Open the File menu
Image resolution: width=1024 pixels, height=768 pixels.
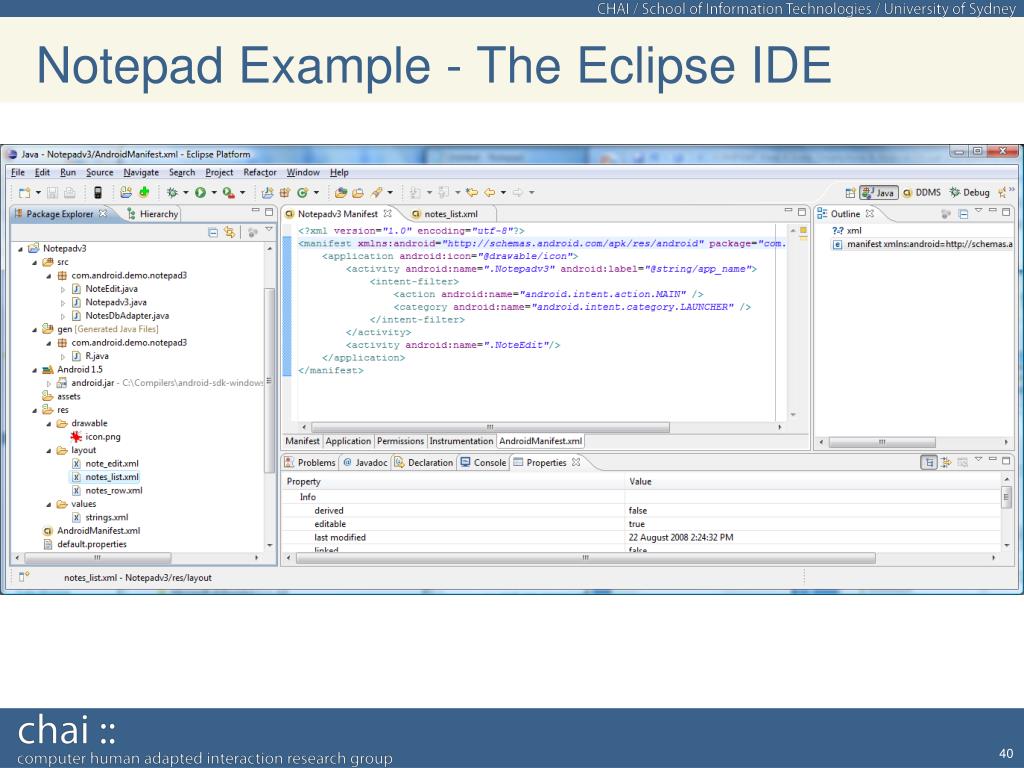[x=18, y=172]
